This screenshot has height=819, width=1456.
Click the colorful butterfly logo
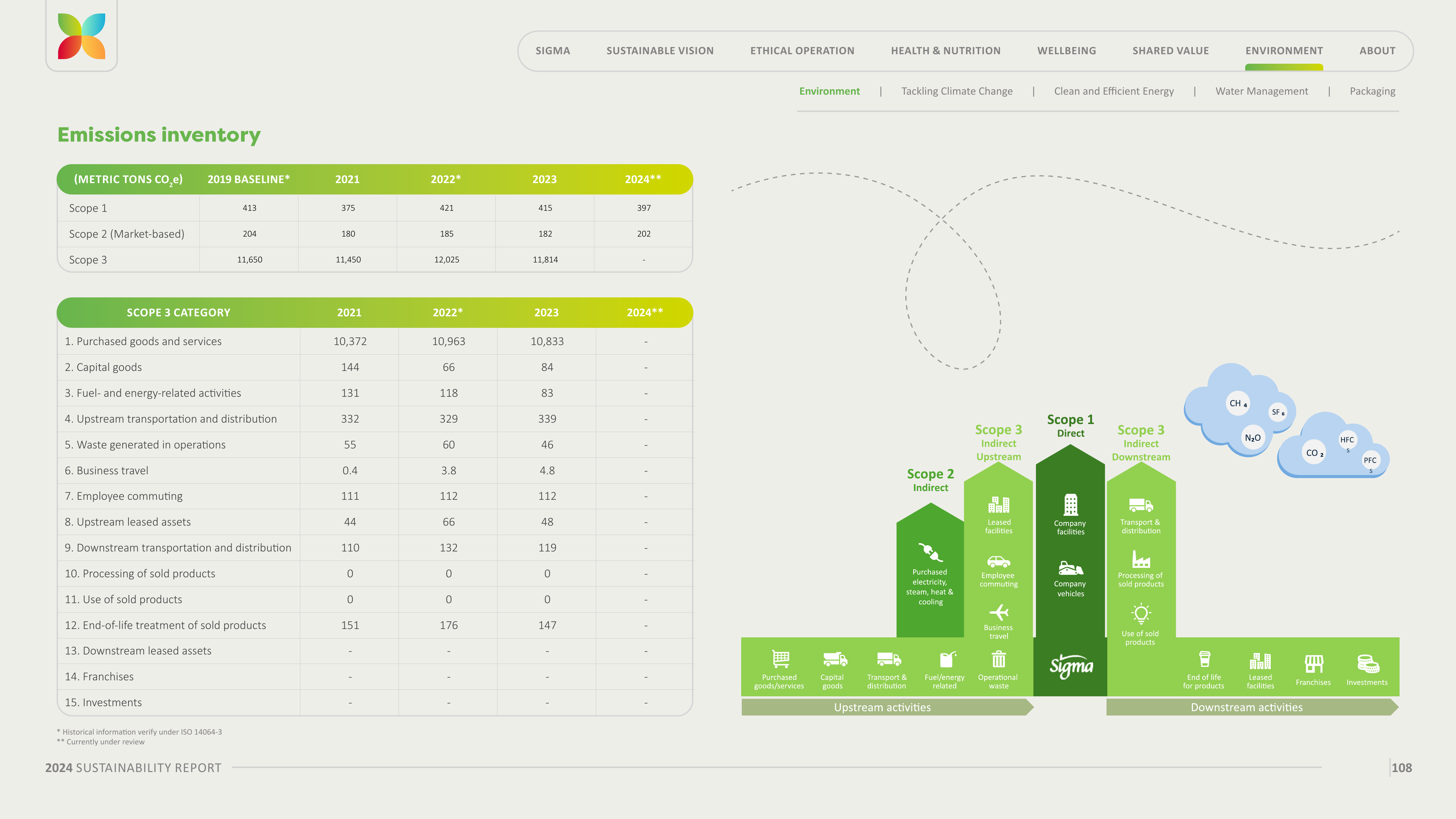(x=82, y=36)
